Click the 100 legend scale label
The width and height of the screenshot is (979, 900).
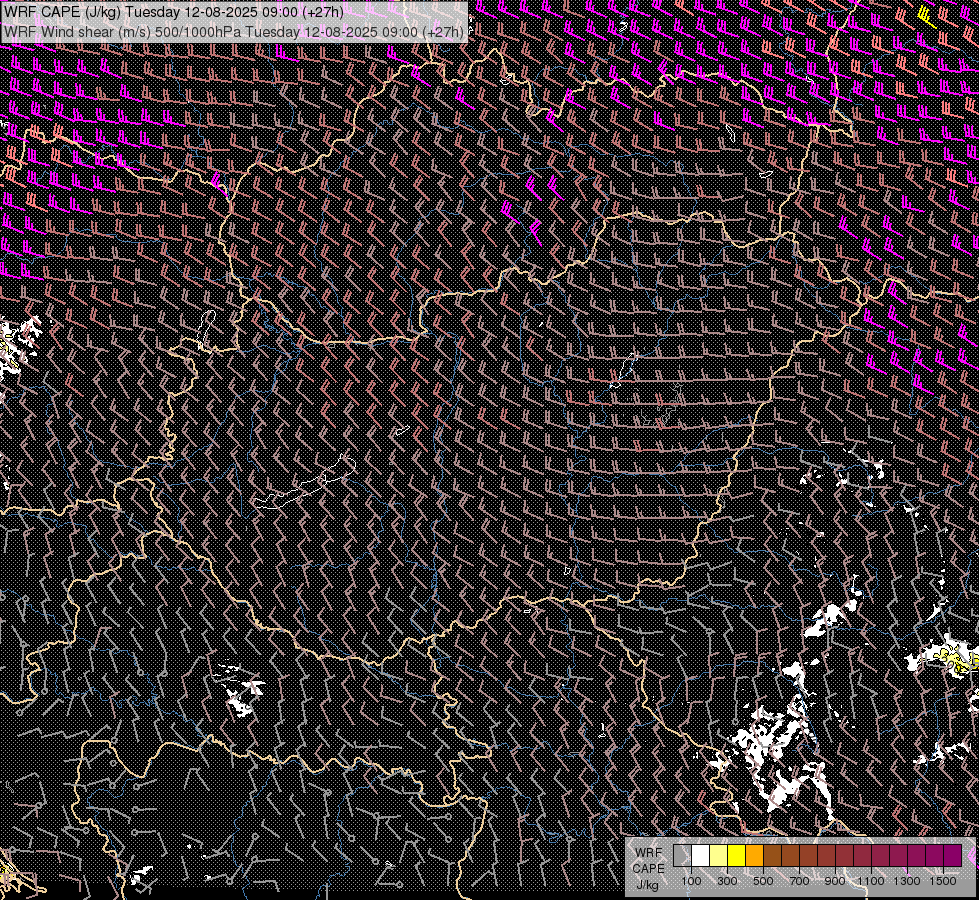pos(691,881)
